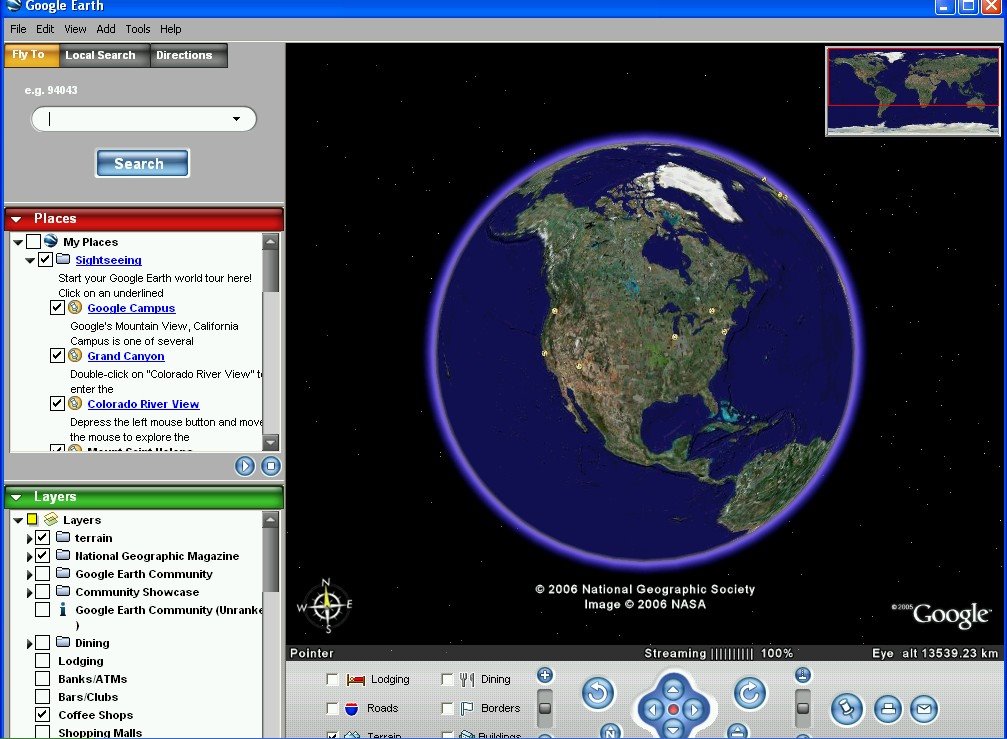This screenshot has height=739, width=1007.
Task: Enable Roads checkbox in bottom panel
Action: point(332,708)
